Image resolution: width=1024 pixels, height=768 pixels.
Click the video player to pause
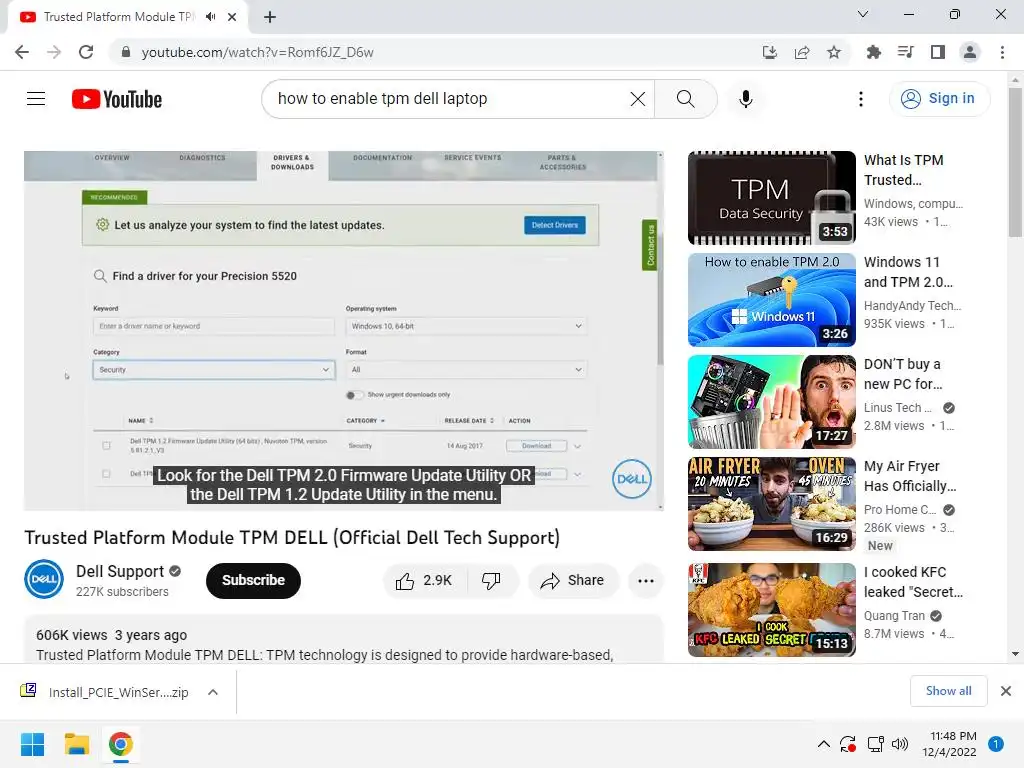344,330
